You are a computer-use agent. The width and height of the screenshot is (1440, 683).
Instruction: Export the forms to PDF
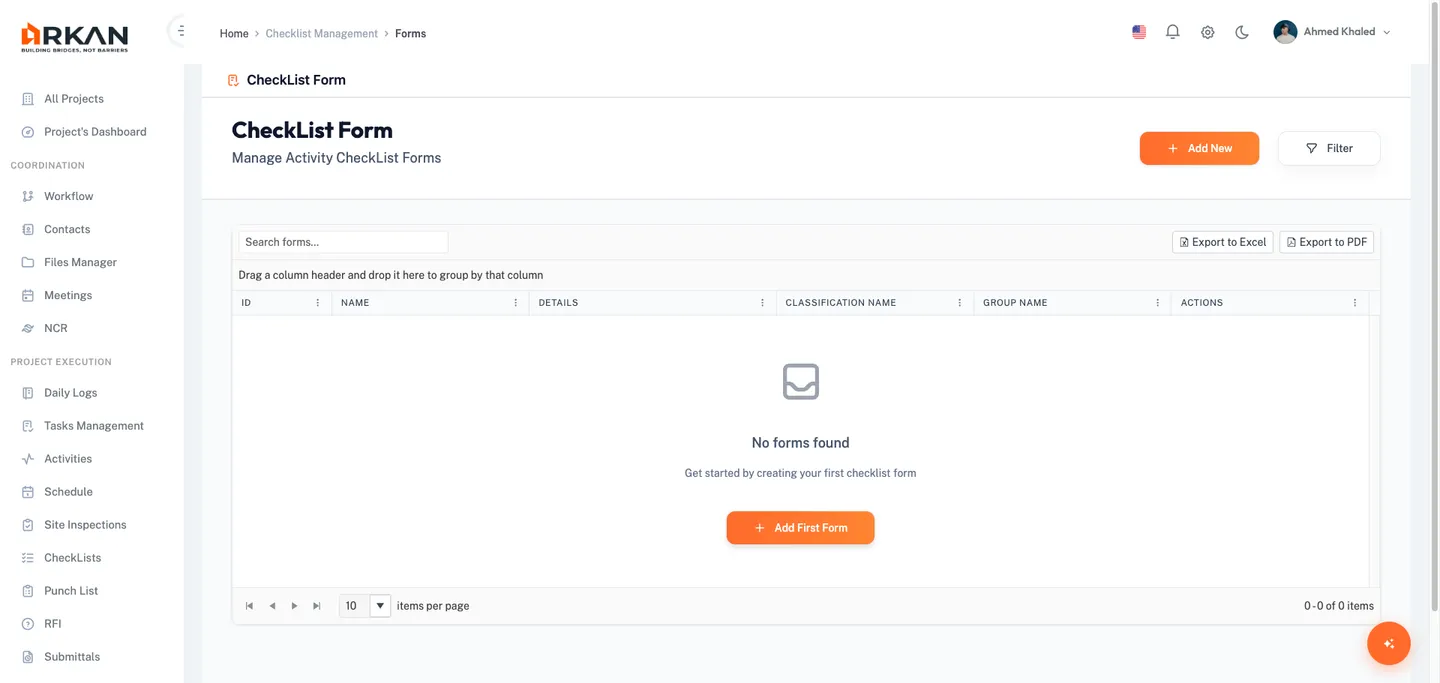pyautogui.click(x=1326, y=241)
